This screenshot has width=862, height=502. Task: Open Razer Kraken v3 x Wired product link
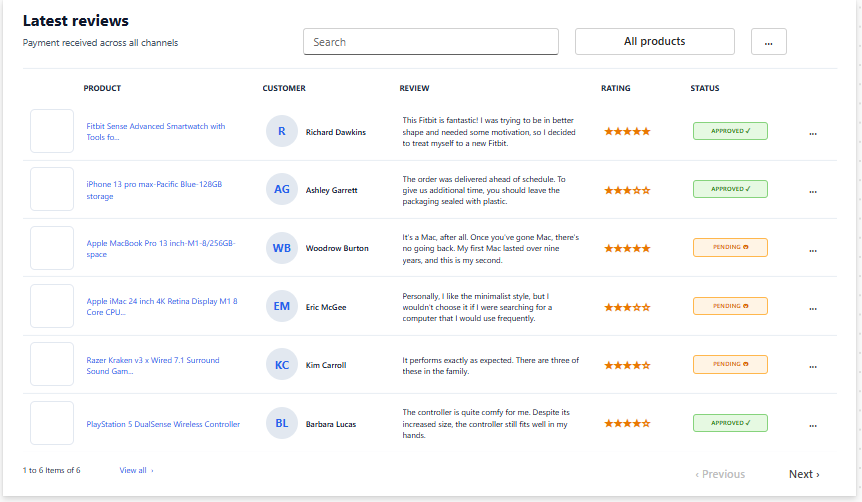tap(153, 366)
